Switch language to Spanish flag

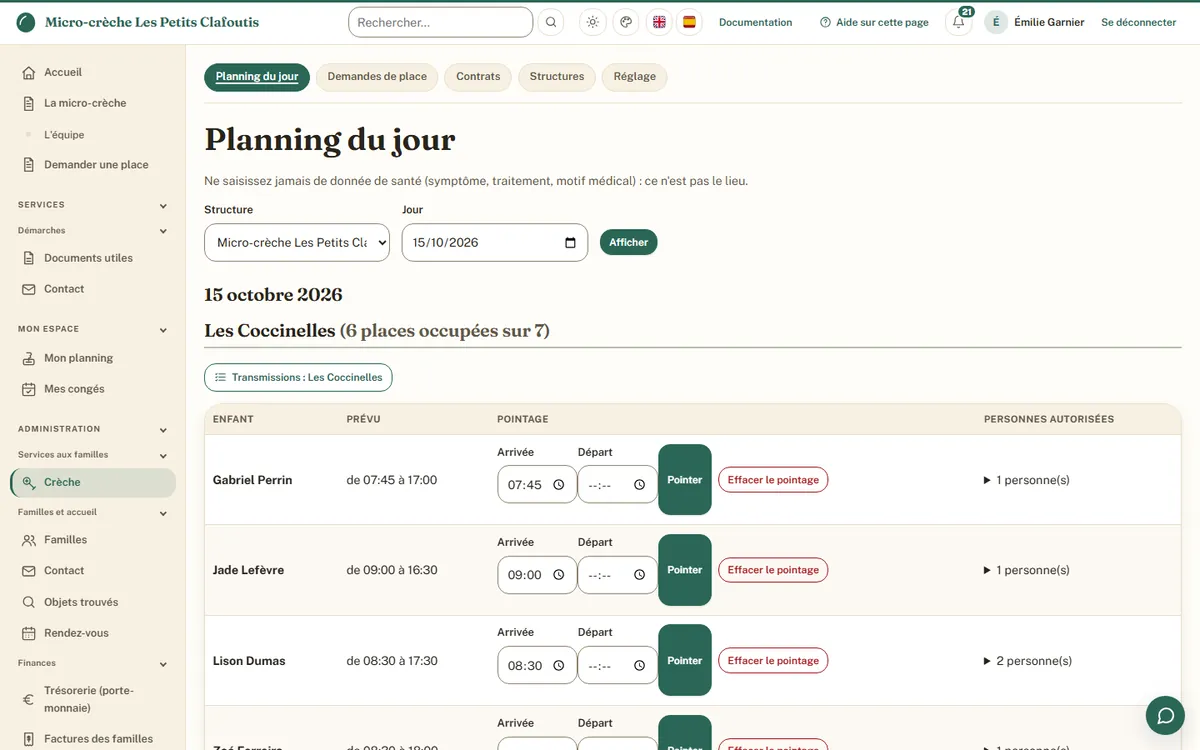click(689, 22)
